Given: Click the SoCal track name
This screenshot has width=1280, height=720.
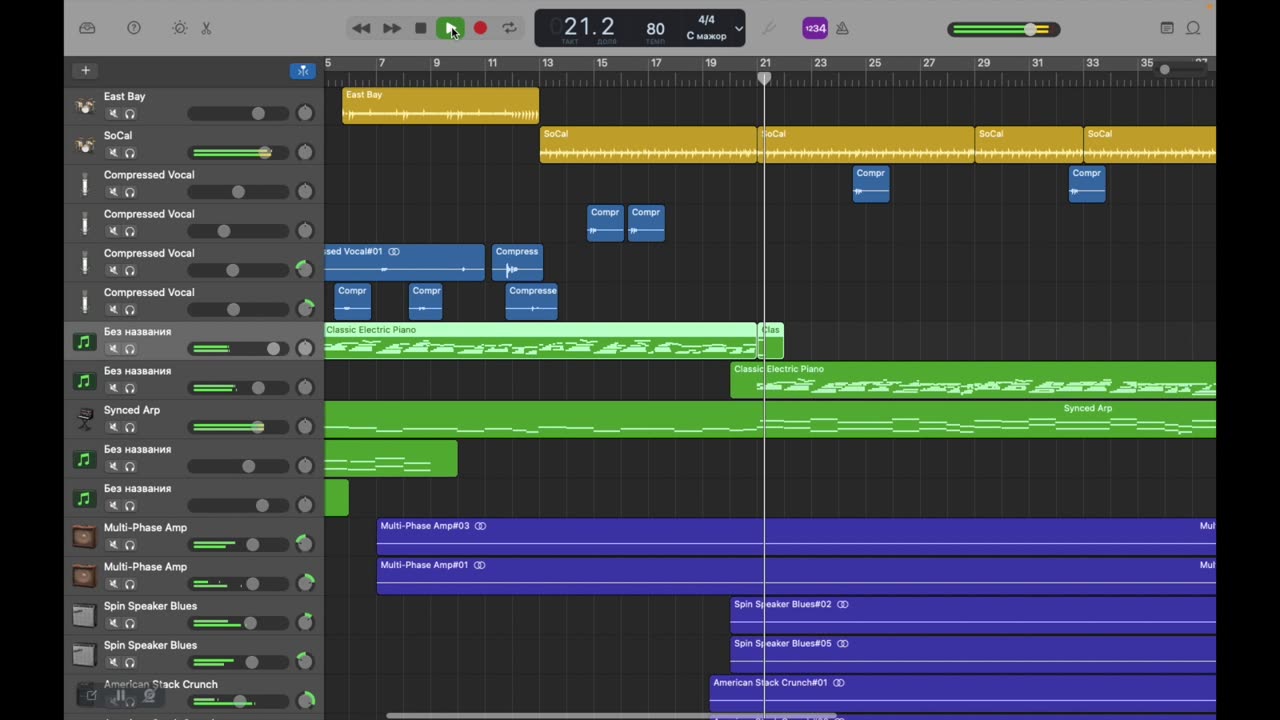Looking at the screenshot, I should click(118, 135).
